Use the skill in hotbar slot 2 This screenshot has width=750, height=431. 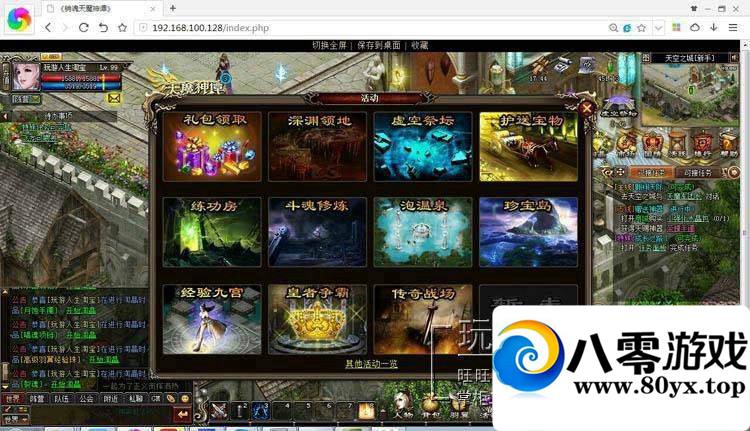(240, 411)
